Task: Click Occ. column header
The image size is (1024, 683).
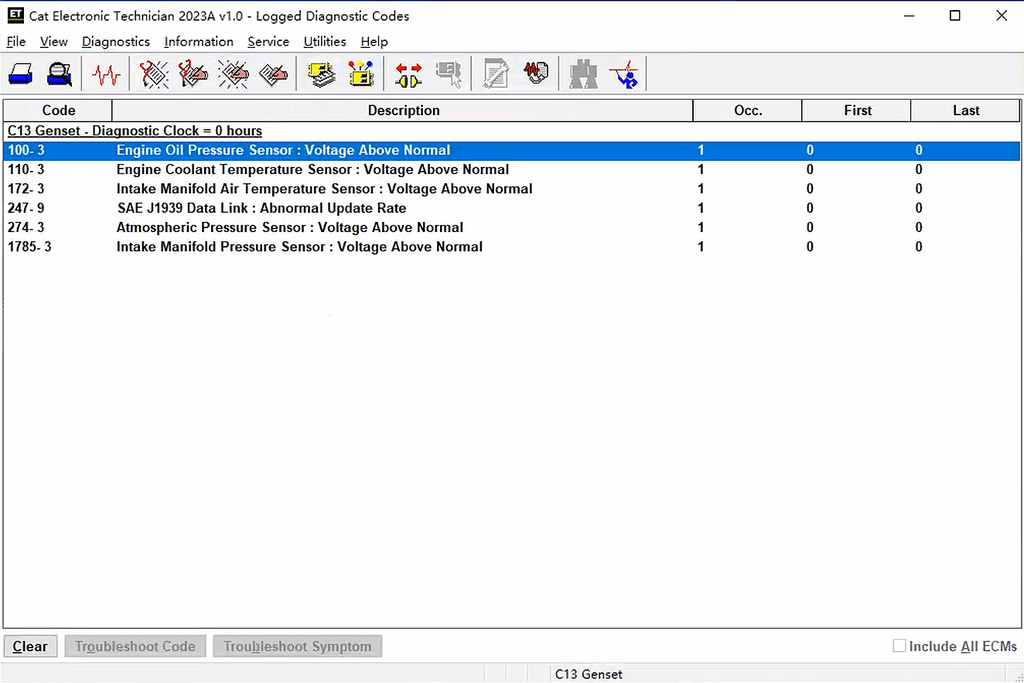Action: [748, 110]
